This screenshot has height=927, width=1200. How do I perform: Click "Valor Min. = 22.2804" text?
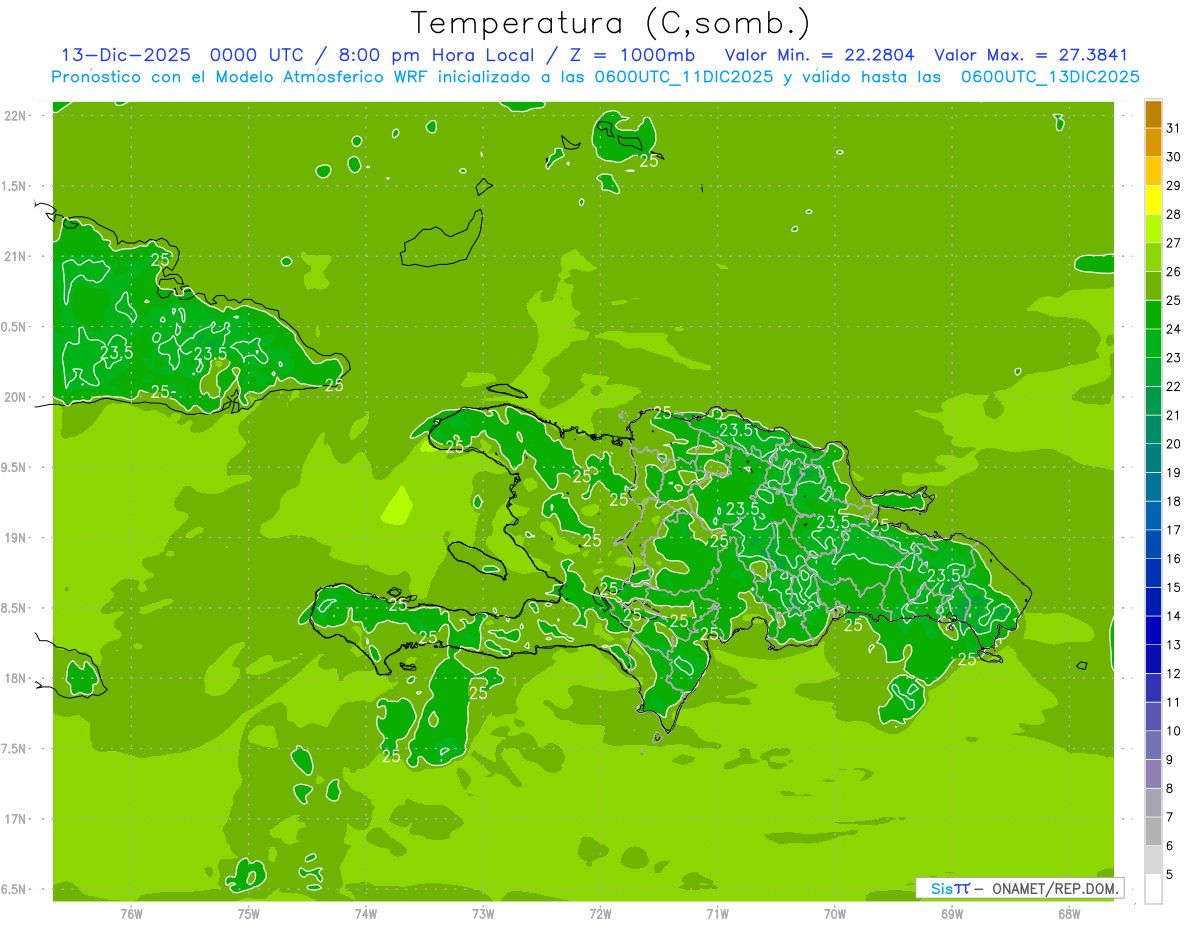point(819,55)
